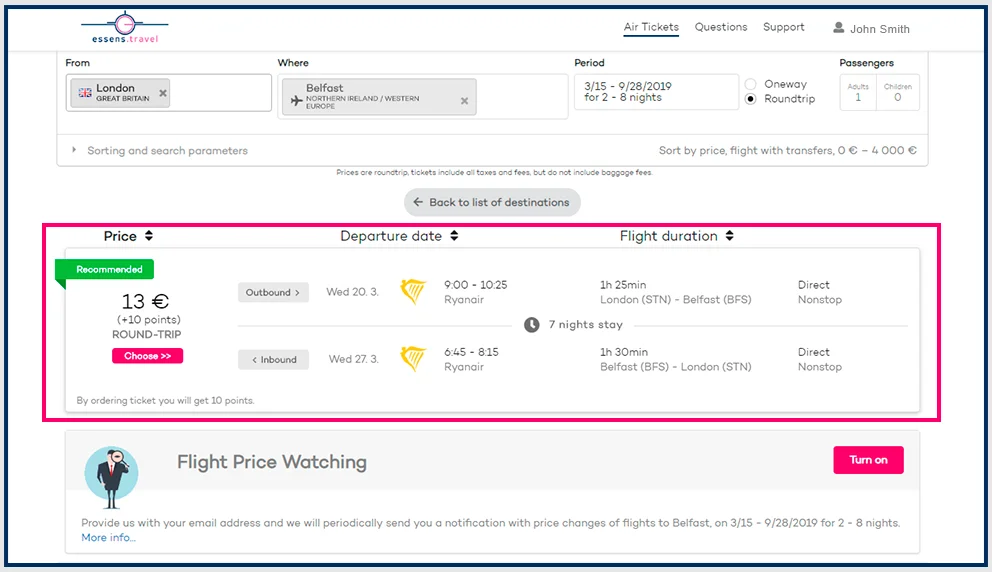Click the clock icon by 7 nights stay
Image resolution: width=992 pixels, height=572 pixels.
[532, 325]
